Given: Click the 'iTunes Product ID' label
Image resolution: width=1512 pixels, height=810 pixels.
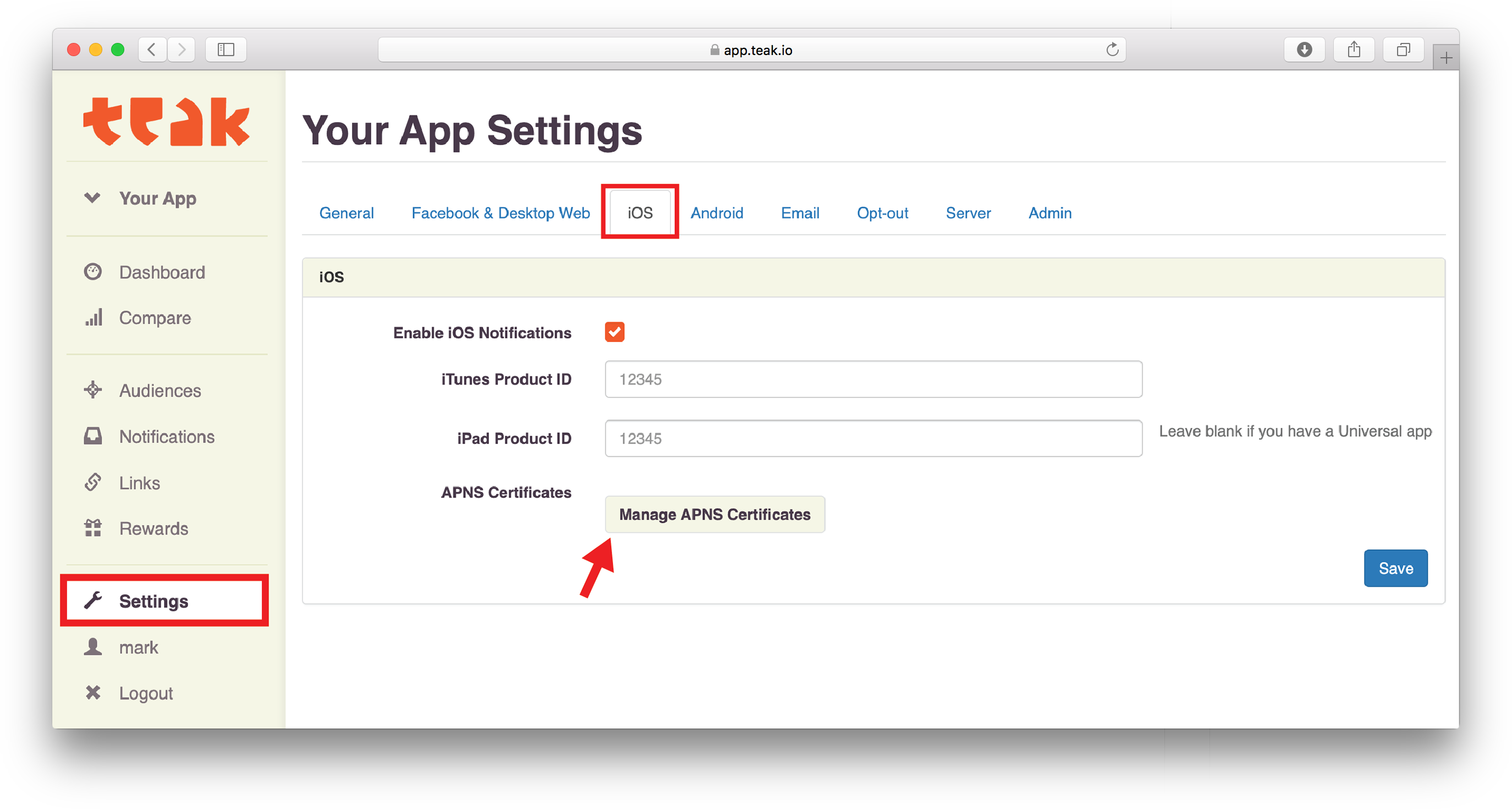Looking at the screenshot, I should [506, 380].
